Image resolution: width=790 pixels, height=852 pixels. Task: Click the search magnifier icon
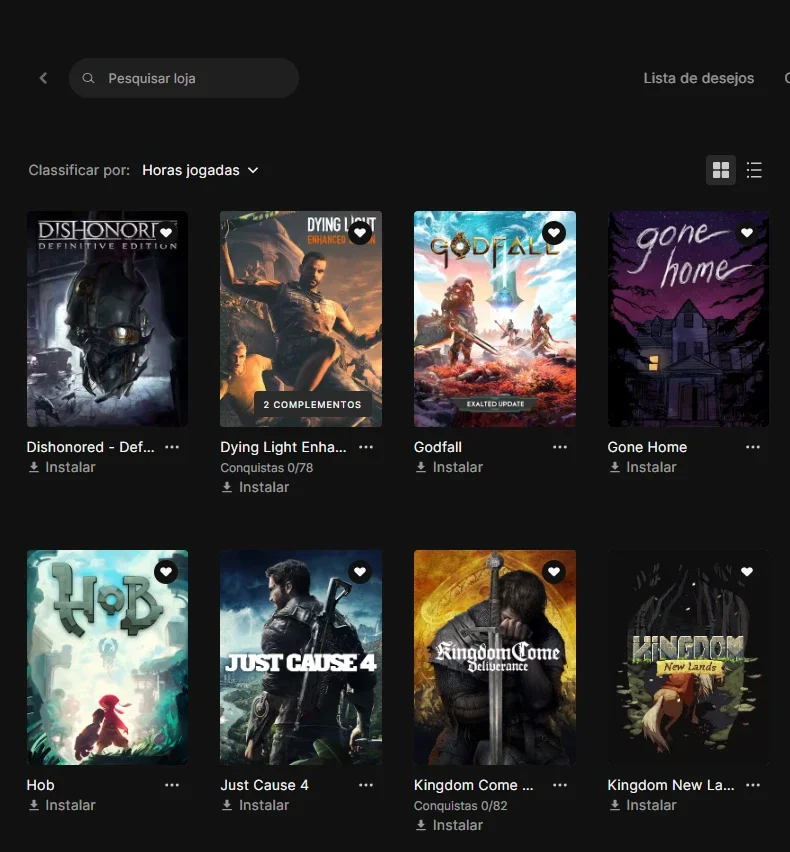(88, 78)
